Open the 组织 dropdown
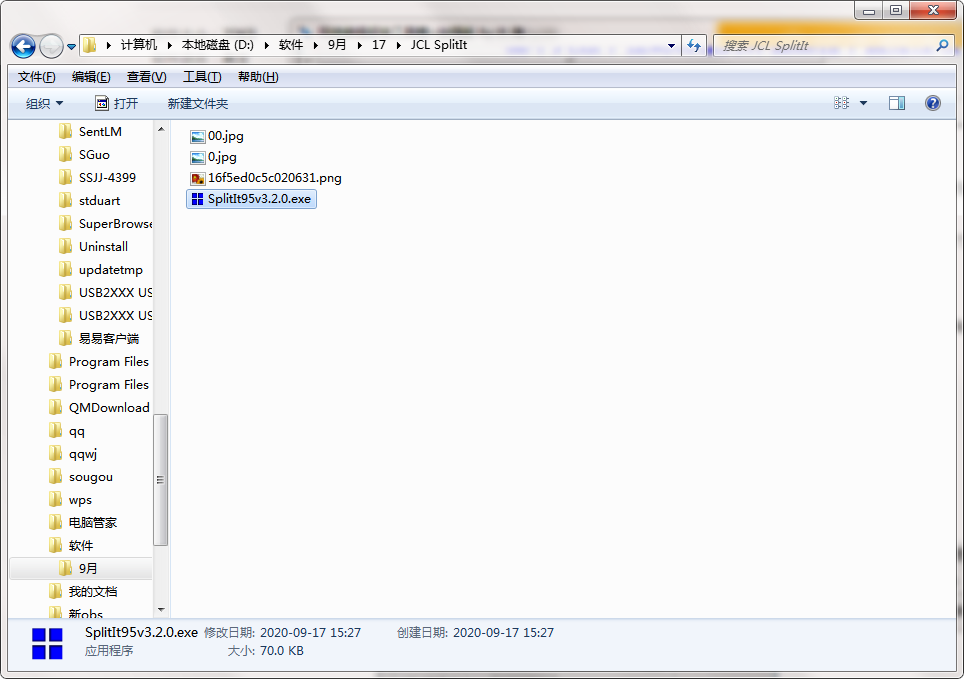Image resolution: width=964 pixels, height=679 pixels. [44, 103]
